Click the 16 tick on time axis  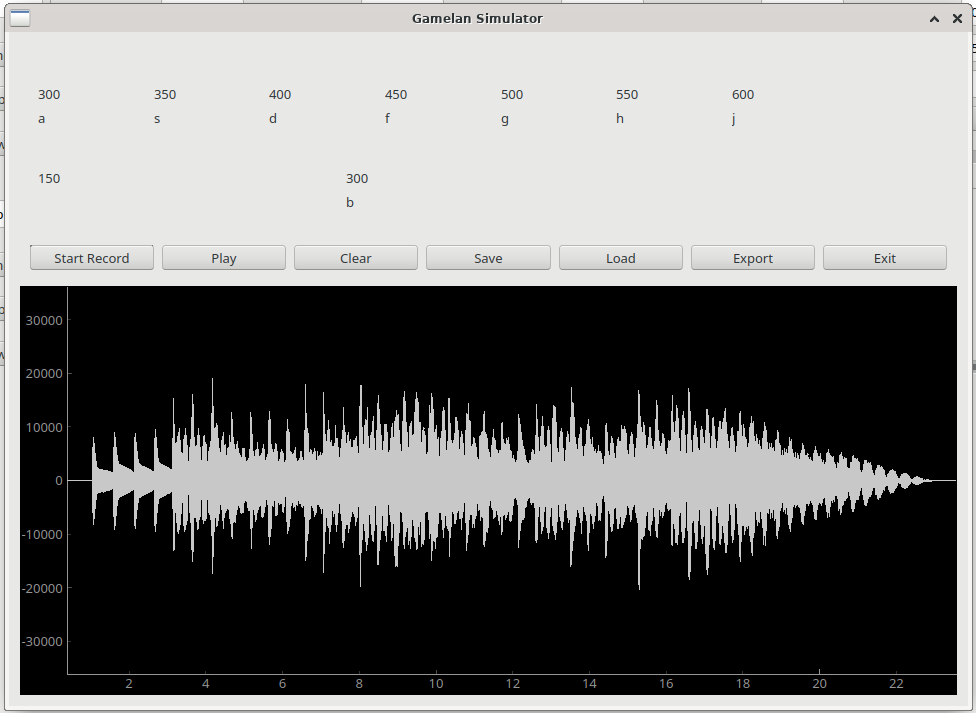point(666,684)
